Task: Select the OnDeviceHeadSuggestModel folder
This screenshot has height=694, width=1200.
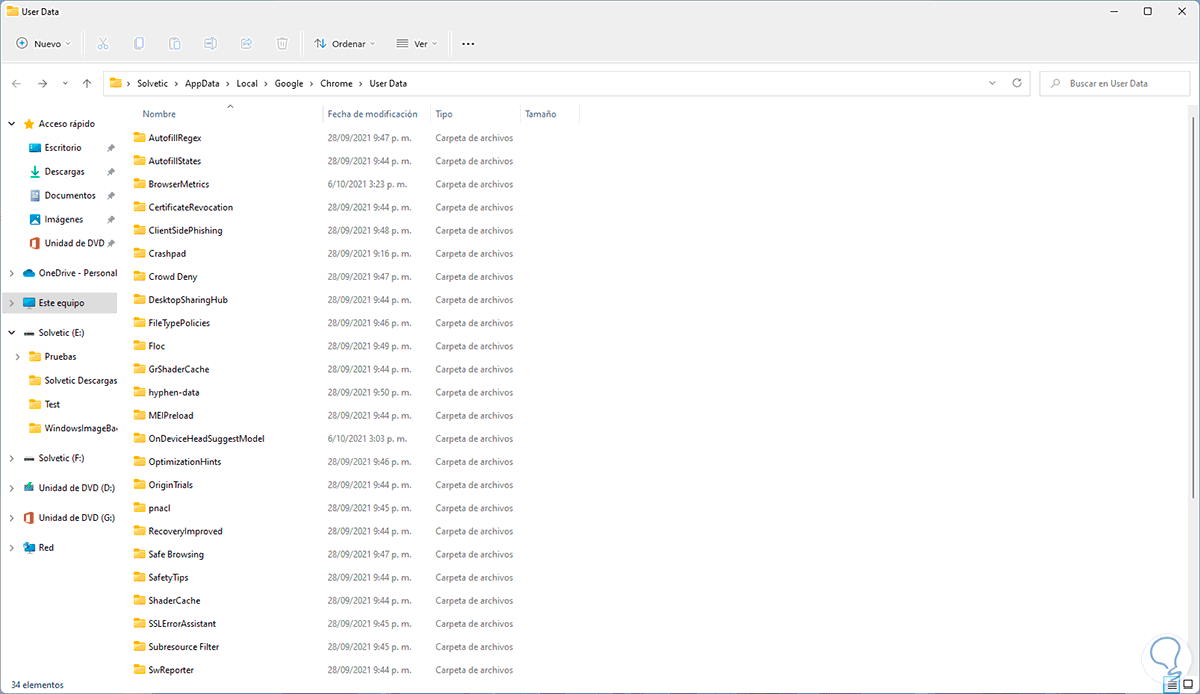Action: click(x=206, y=438)
